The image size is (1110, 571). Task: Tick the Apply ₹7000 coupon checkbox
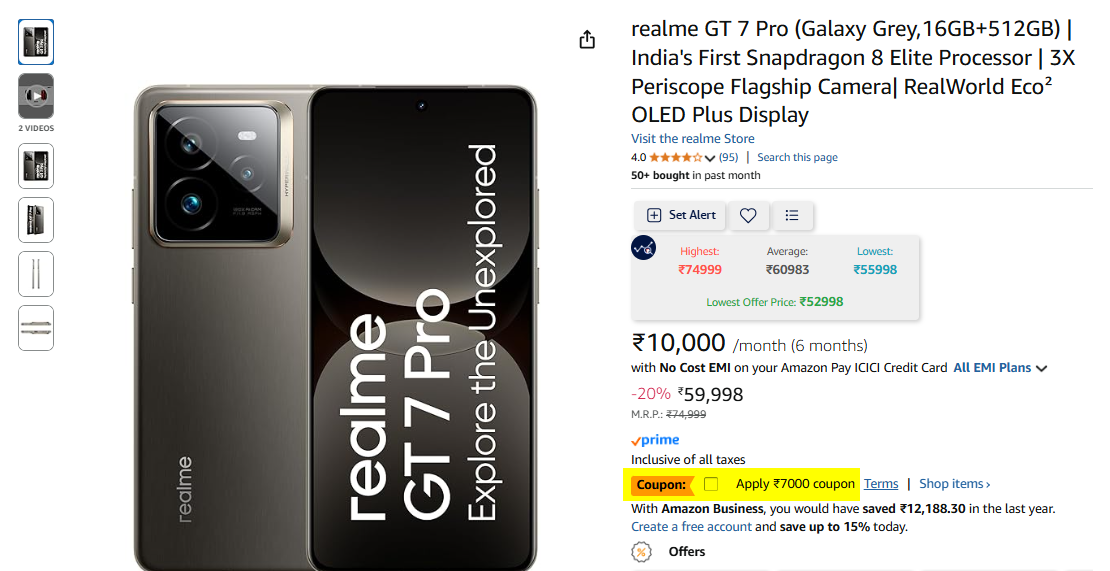pyautogui.click(x=711, y=484)
